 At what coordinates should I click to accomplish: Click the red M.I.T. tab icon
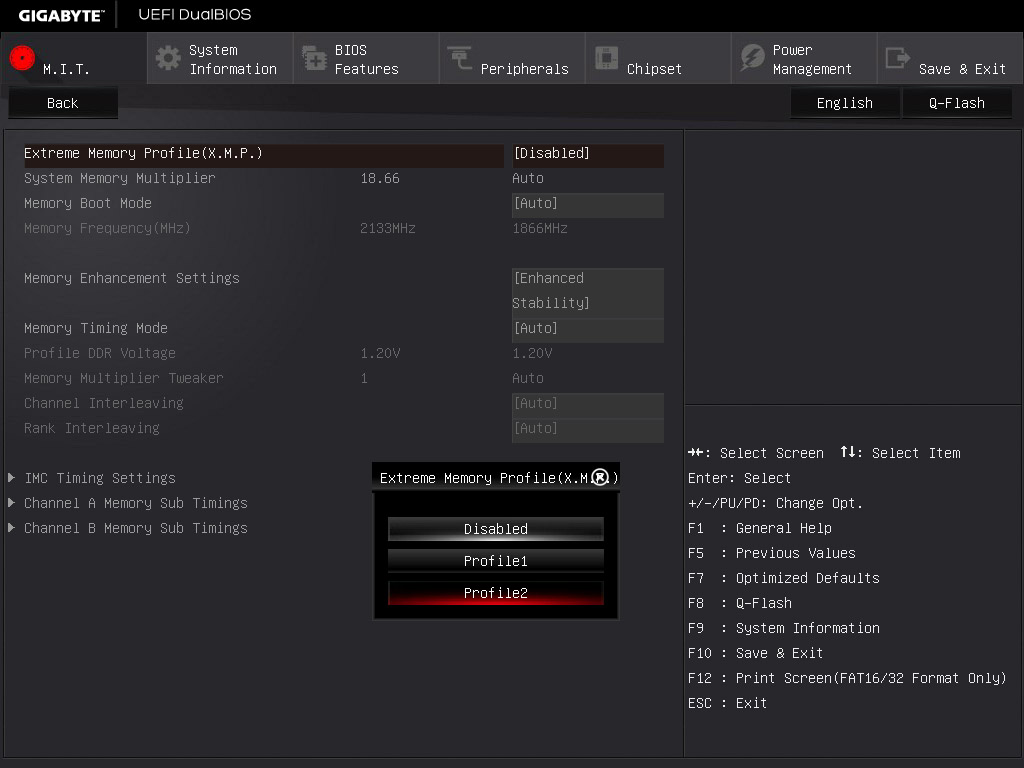coord(22,58)
